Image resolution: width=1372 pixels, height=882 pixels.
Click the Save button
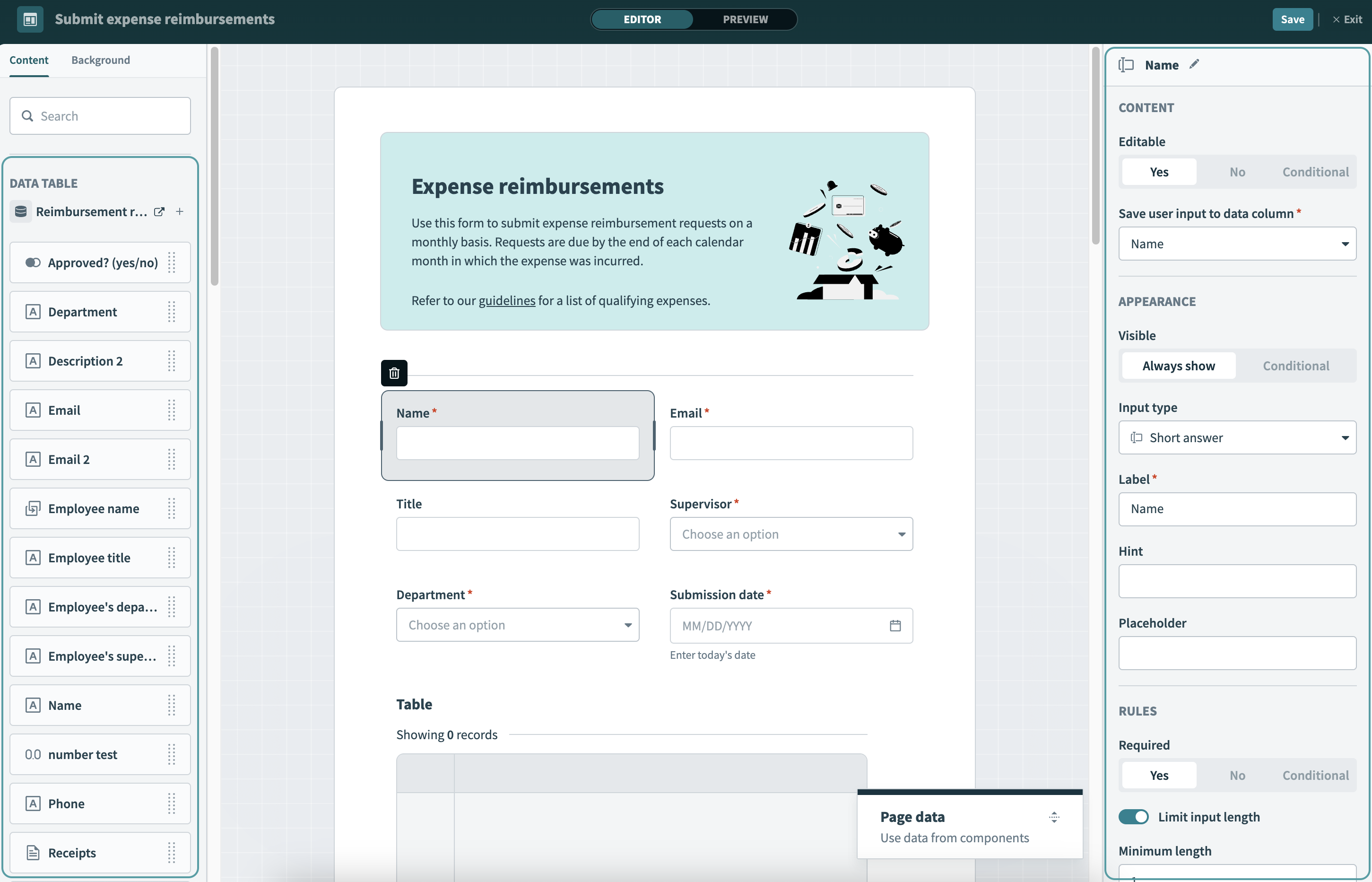[x=1292, y=19]
